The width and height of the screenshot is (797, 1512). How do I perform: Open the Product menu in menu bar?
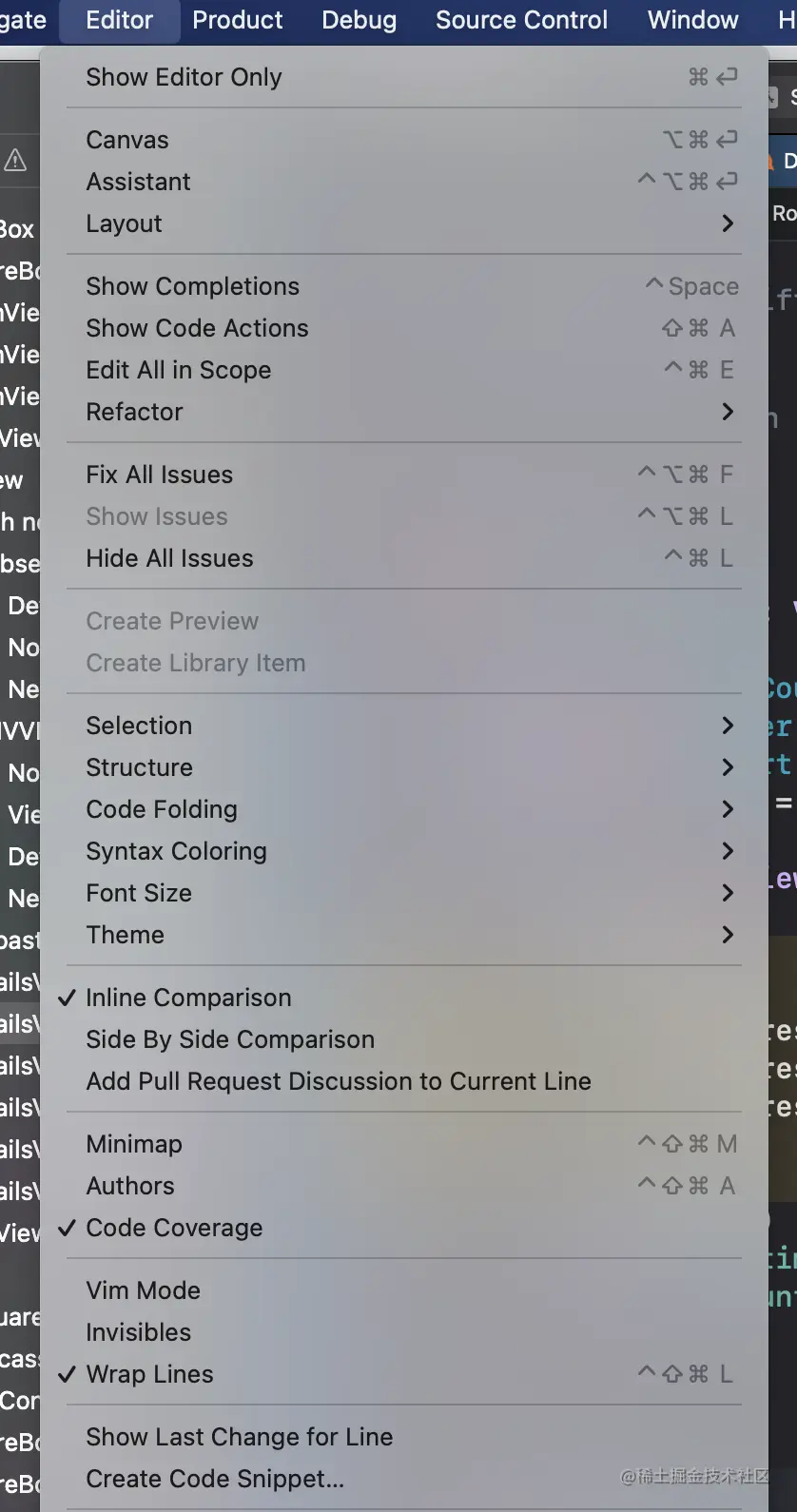pos(237,20)
